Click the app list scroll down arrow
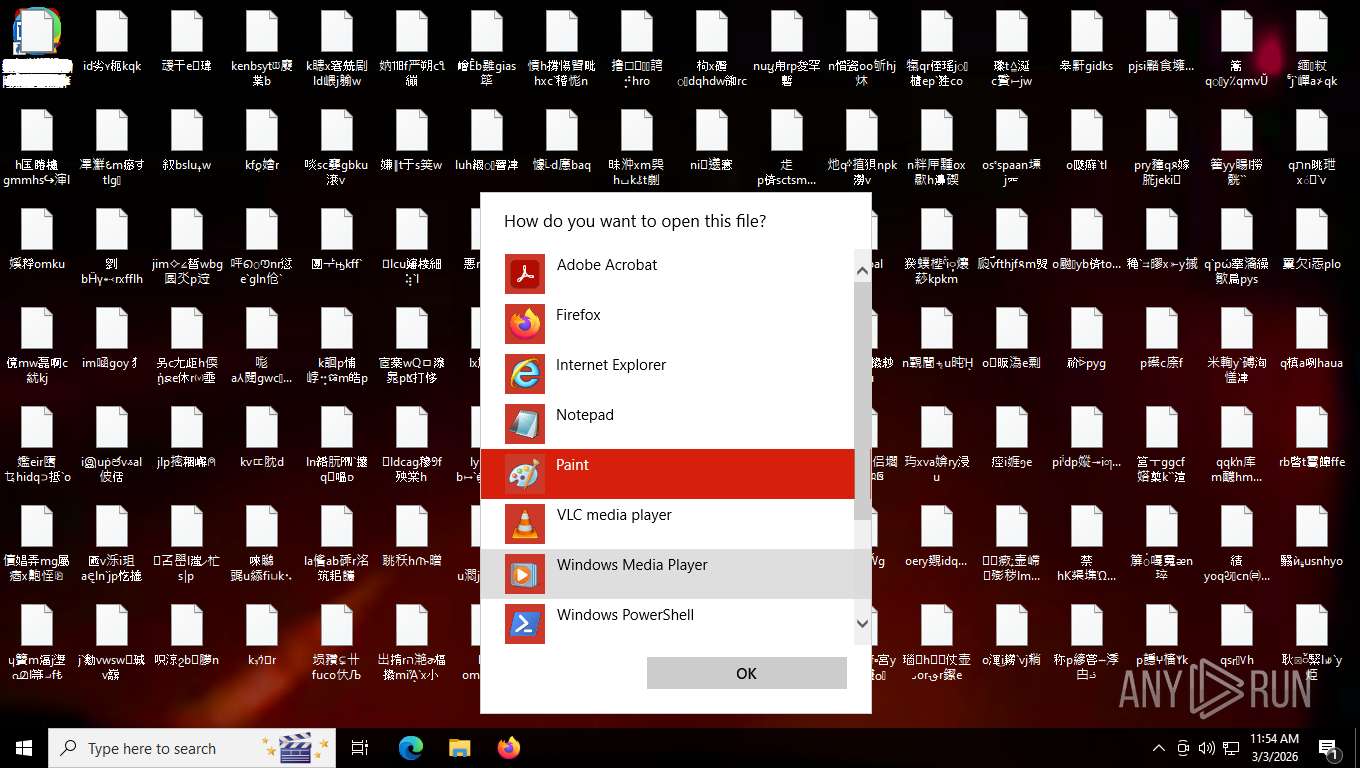This screenshot has width=1360, height=768. [x=863, y=624]
